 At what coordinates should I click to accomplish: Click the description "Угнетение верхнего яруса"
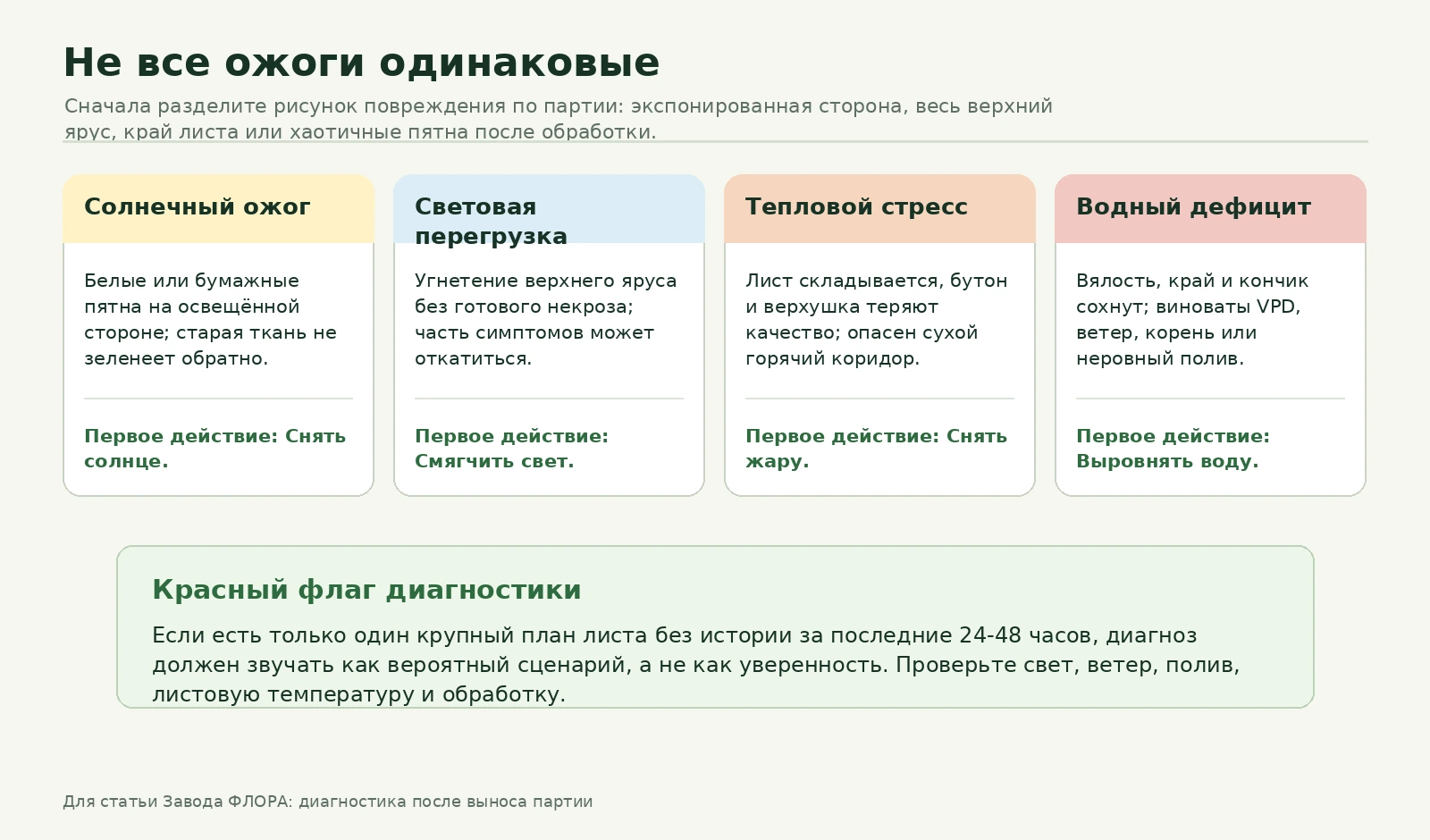[x=546, y=320]
